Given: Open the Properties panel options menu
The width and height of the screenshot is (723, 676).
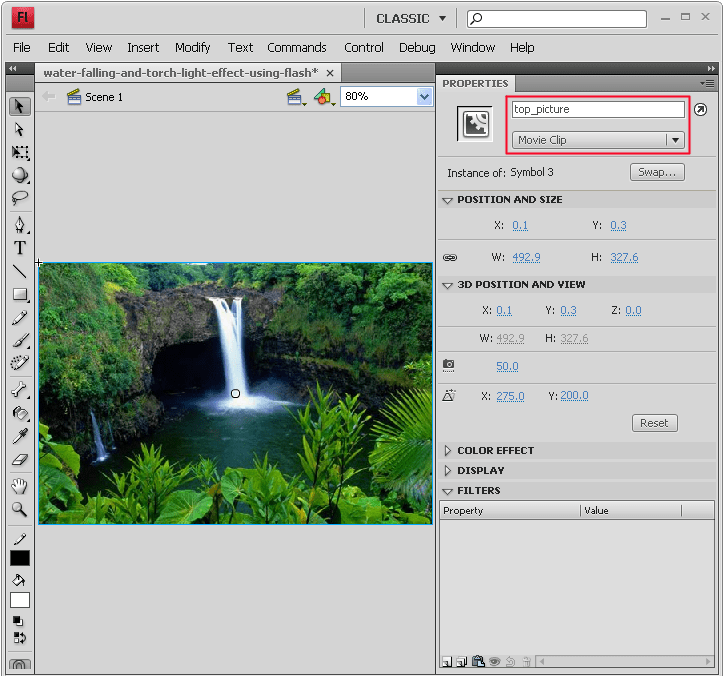Looking at the screenshot, I should pos(707,83).
